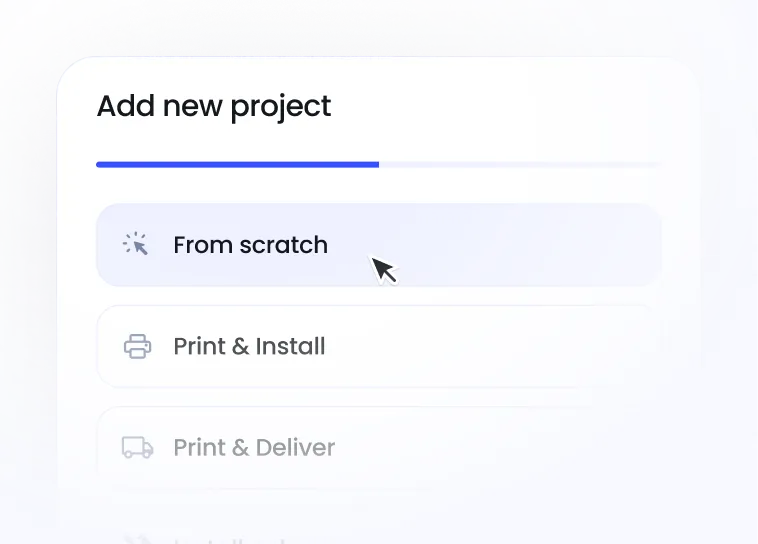Viewport: 758px width, 544px height.
Task: Click the faded icon on the bottom option
Action: pos(135,539)
